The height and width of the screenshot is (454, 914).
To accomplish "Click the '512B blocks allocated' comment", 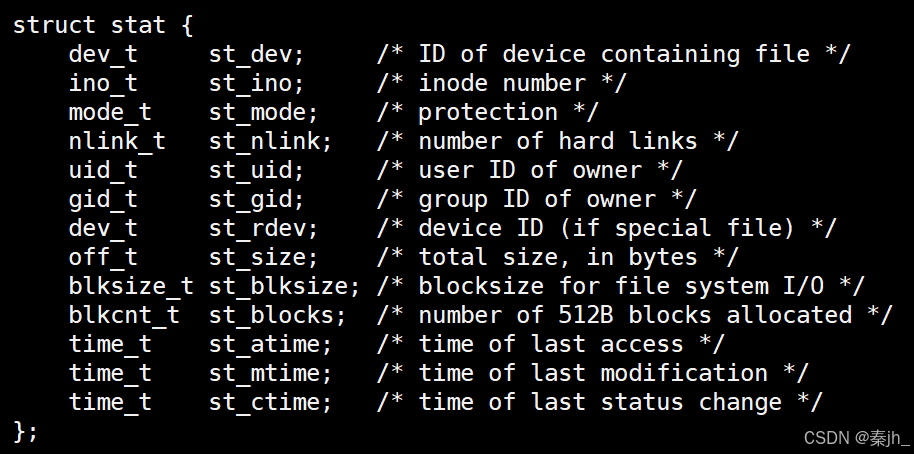I will (705, 315).
